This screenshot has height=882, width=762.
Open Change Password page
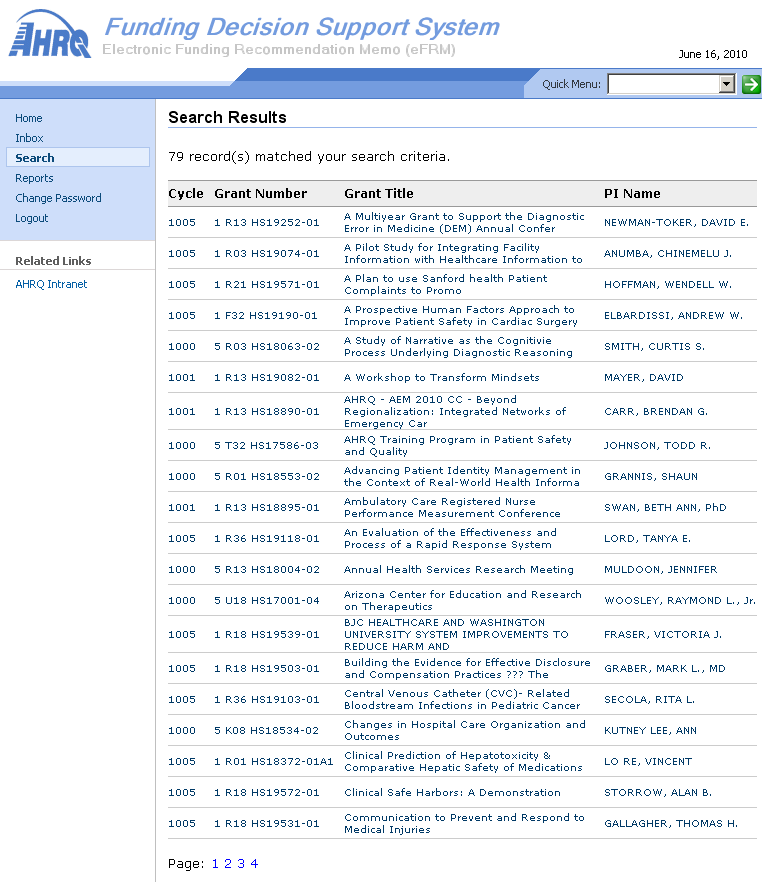[x=58, y=198]
